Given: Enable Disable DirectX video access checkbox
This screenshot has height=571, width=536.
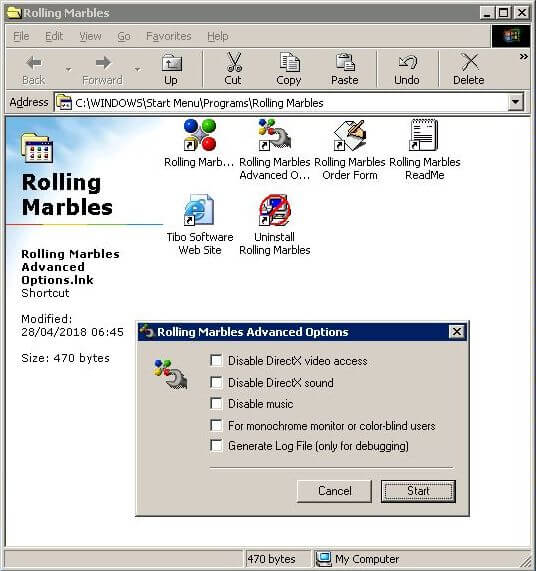Looking at the screenshot, I should point(216,361).
